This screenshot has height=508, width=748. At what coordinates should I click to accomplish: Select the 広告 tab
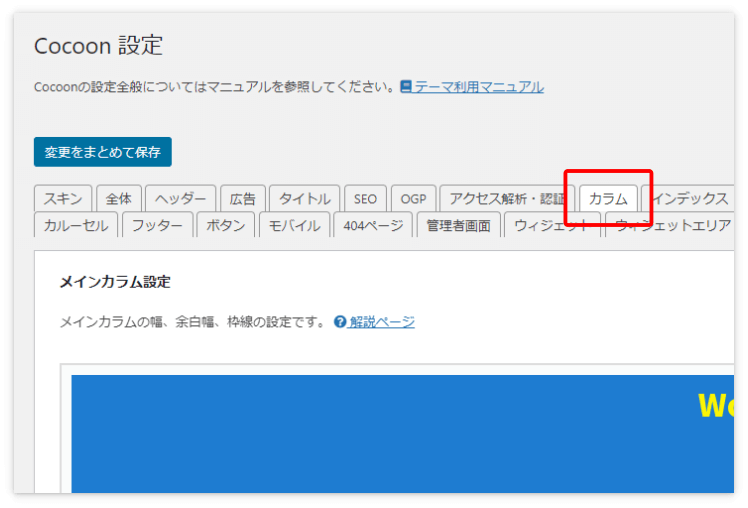coord(243,198)
